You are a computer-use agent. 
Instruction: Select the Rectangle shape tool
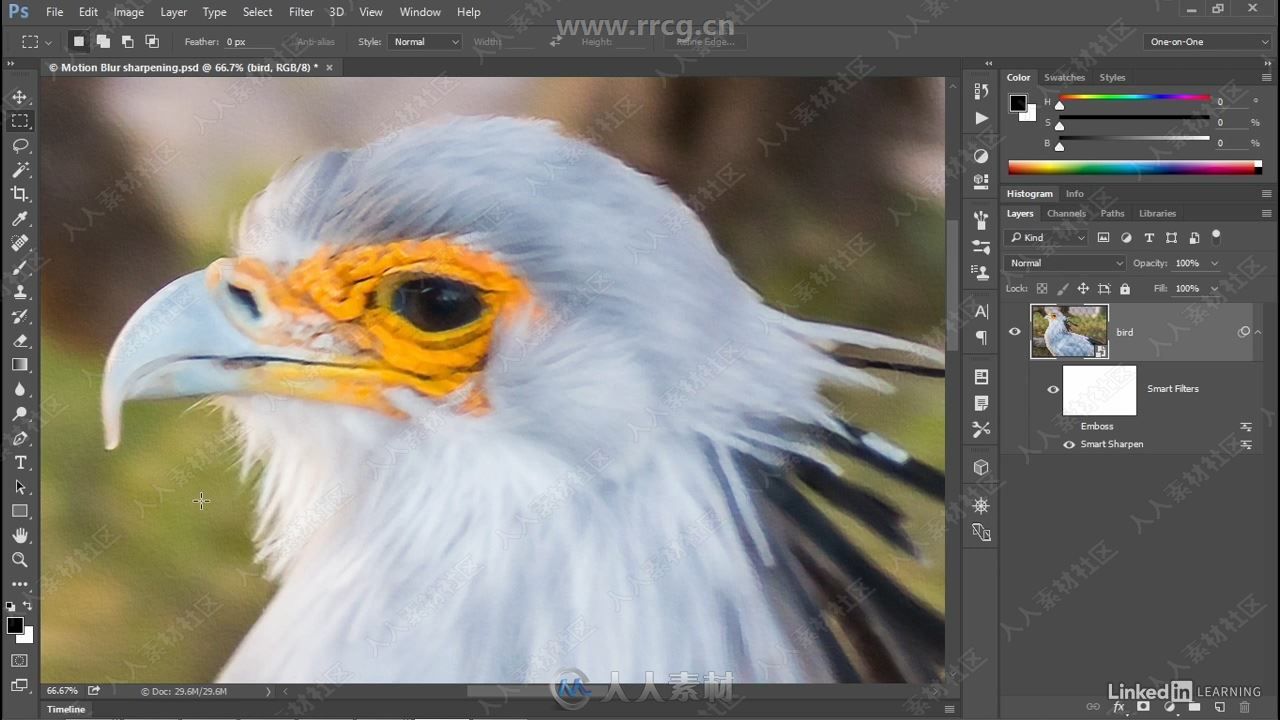point(19,511)
